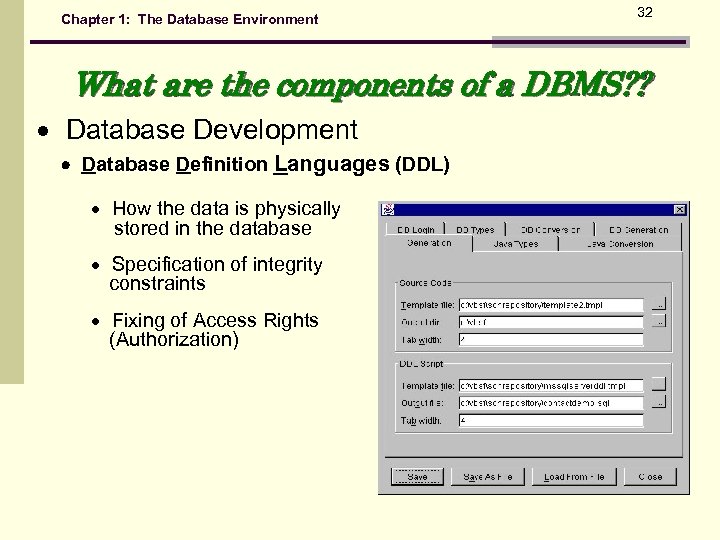
Task: Click the DDL Script Tab width field
Action: click(551, 420)
